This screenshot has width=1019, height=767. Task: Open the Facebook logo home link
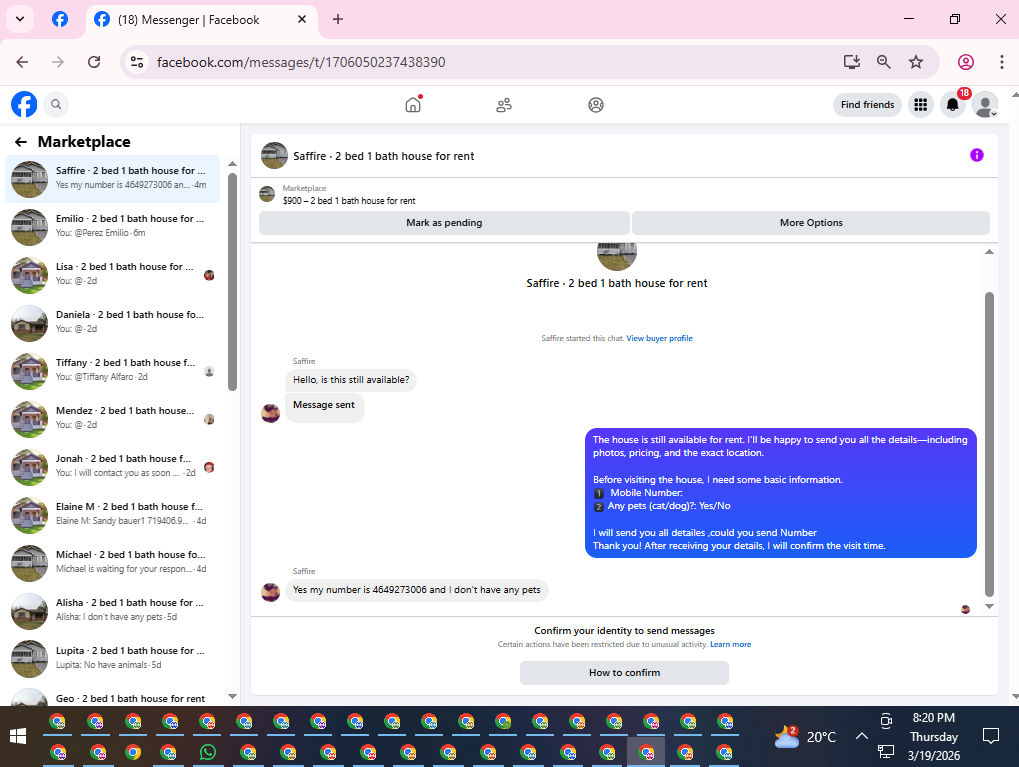24,104
